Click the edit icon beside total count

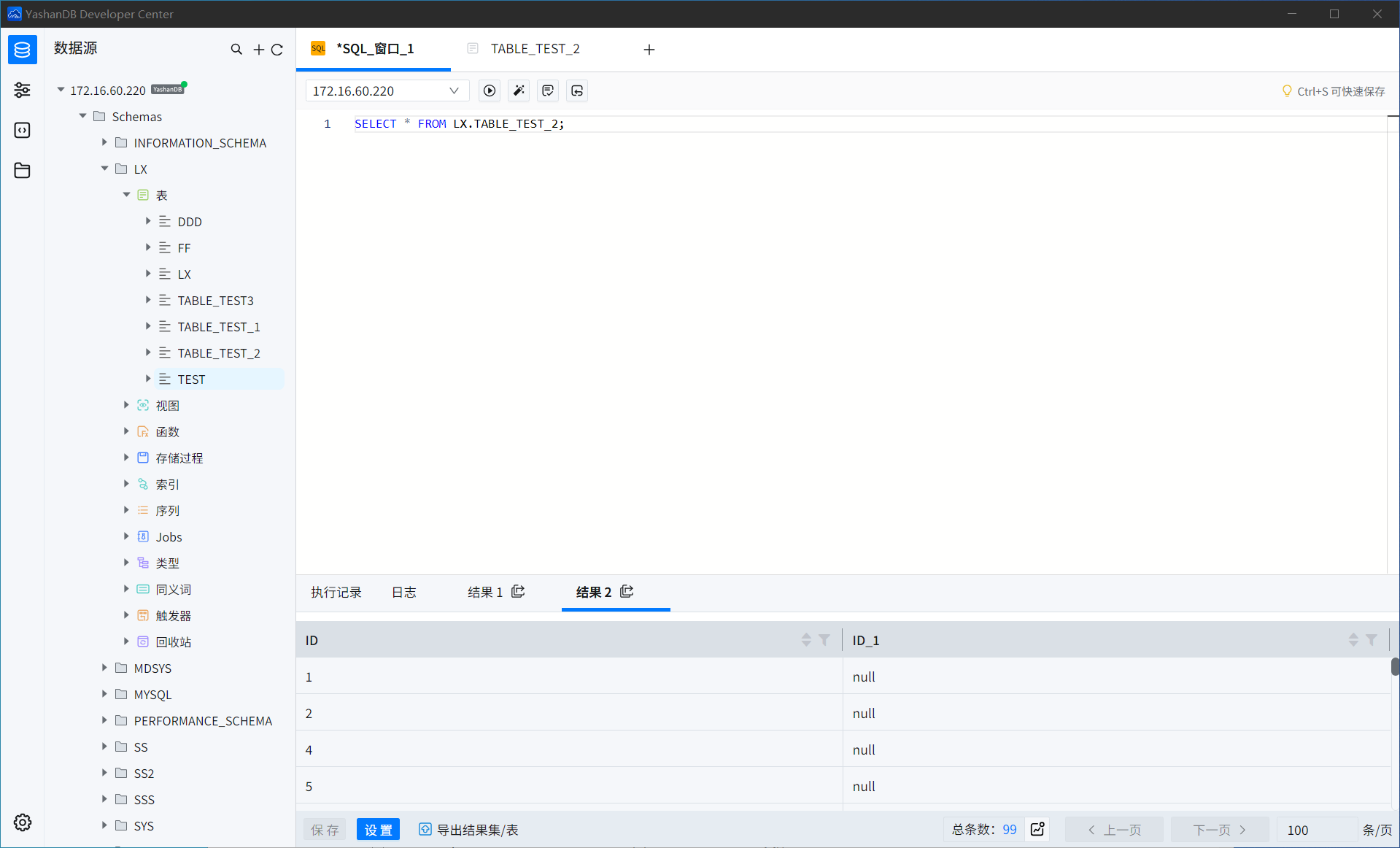[x=1037, y=829]
